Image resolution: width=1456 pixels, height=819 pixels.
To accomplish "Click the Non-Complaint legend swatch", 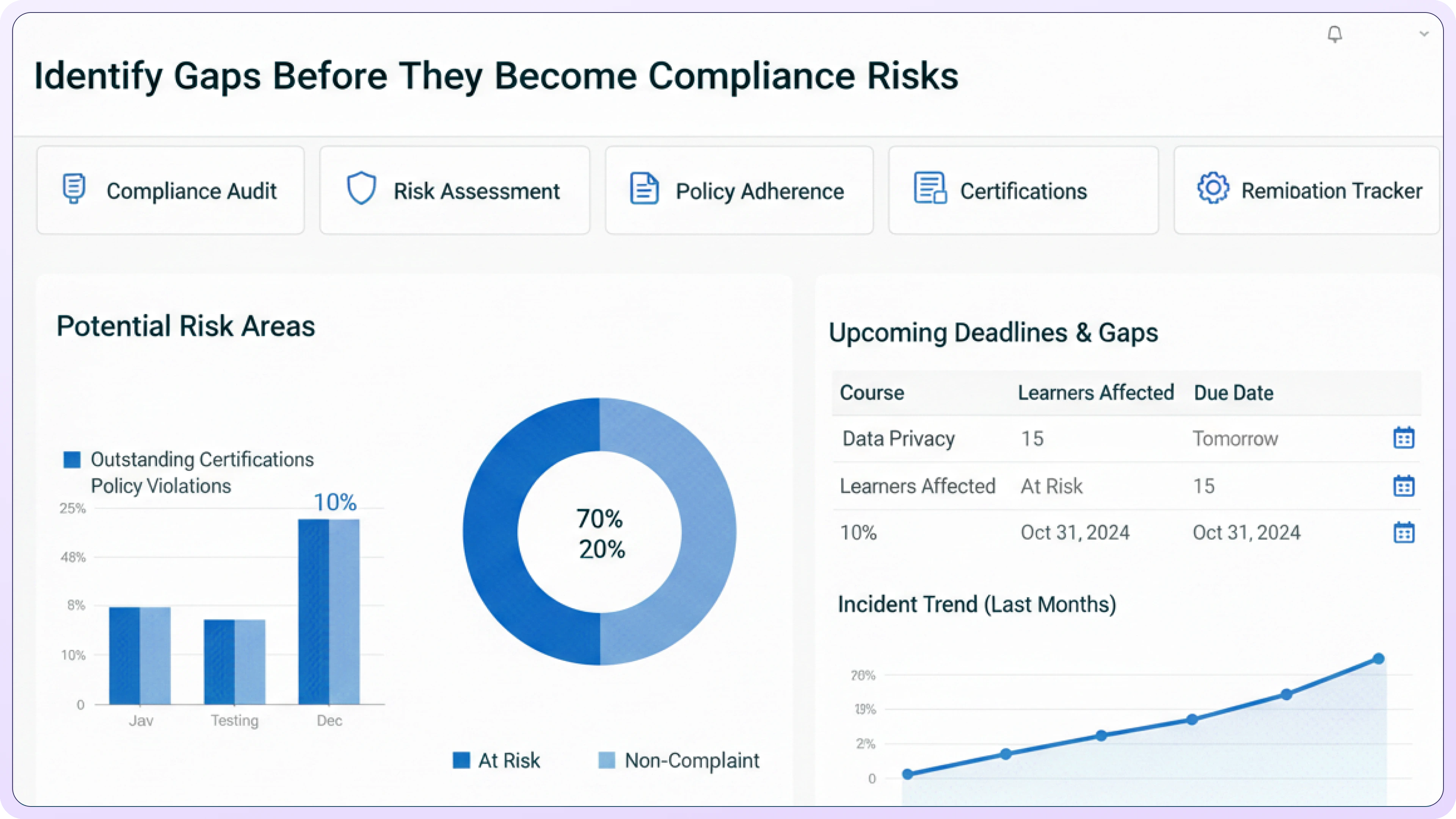I will coord(607,760).
